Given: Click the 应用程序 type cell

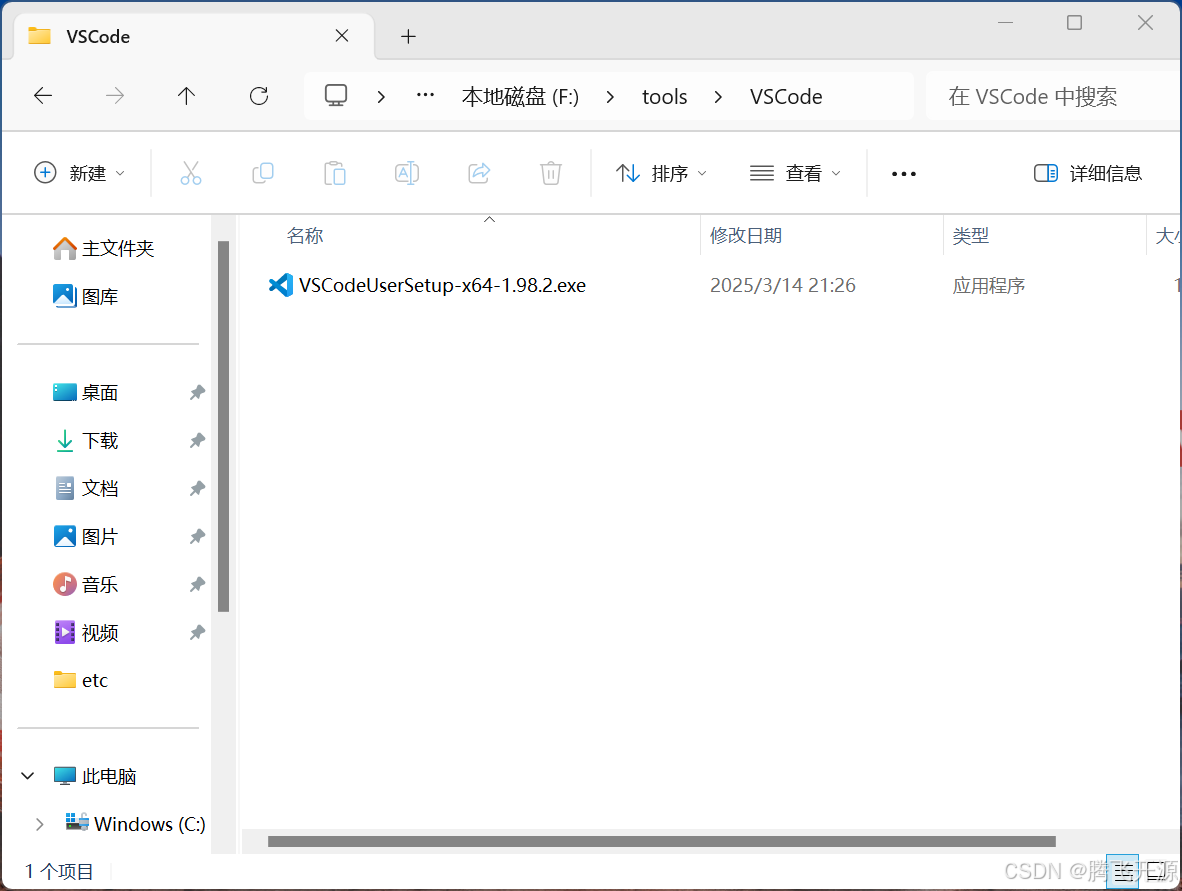Looking at the screenshot, I should click(x=988, y=286).
